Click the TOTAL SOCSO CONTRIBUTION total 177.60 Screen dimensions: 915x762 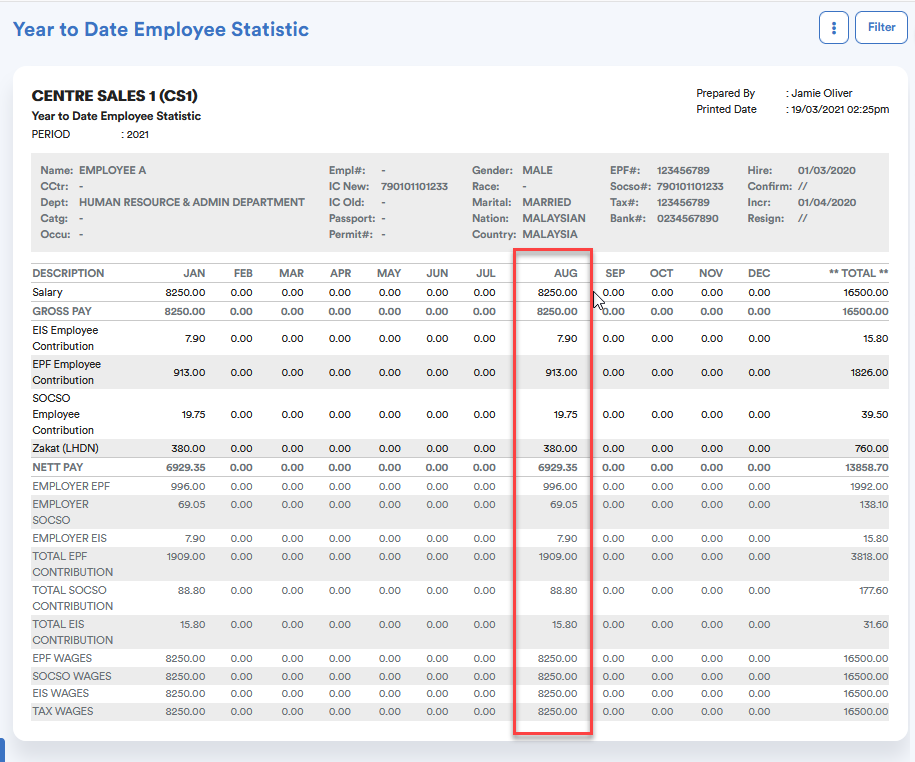874,590
